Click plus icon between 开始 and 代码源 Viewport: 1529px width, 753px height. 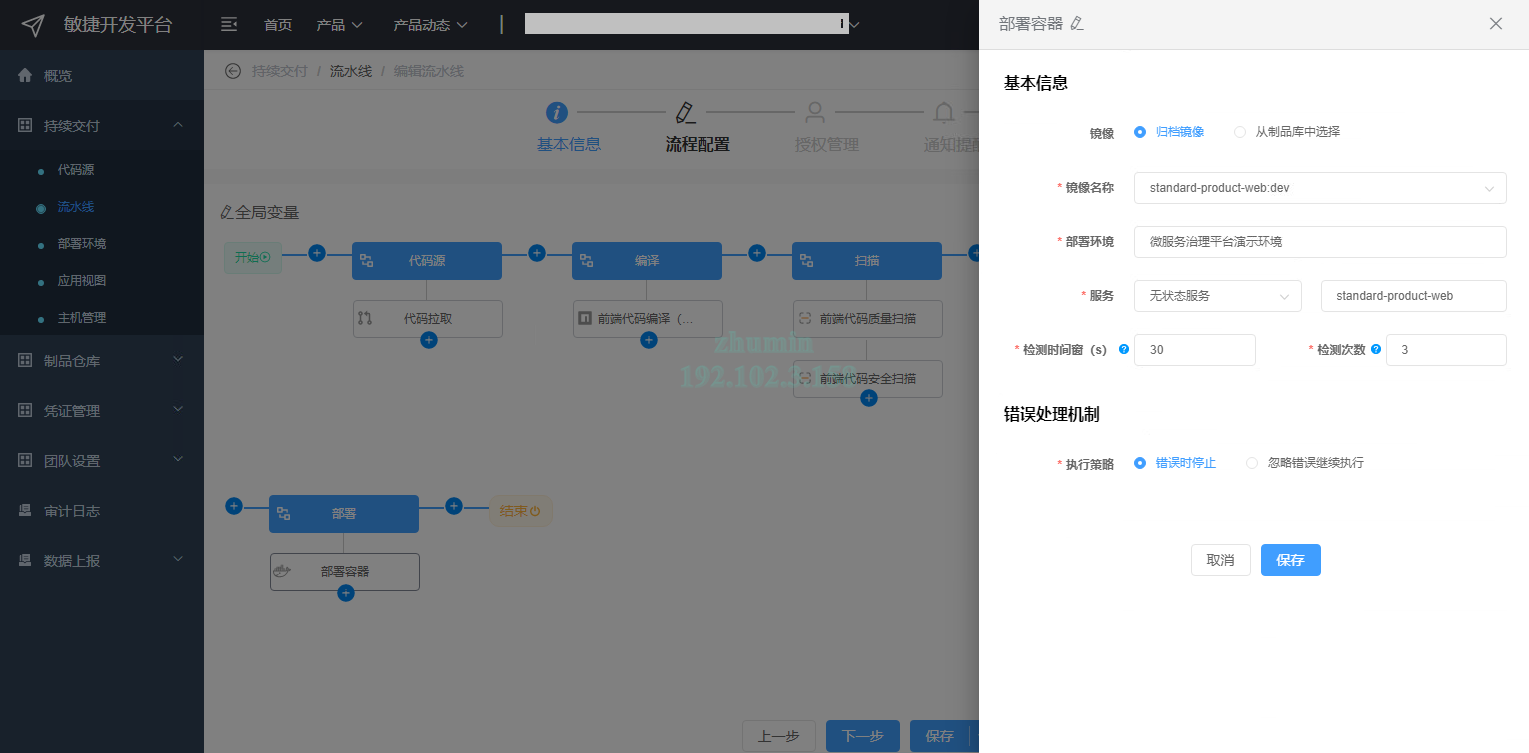click(317, 253)
